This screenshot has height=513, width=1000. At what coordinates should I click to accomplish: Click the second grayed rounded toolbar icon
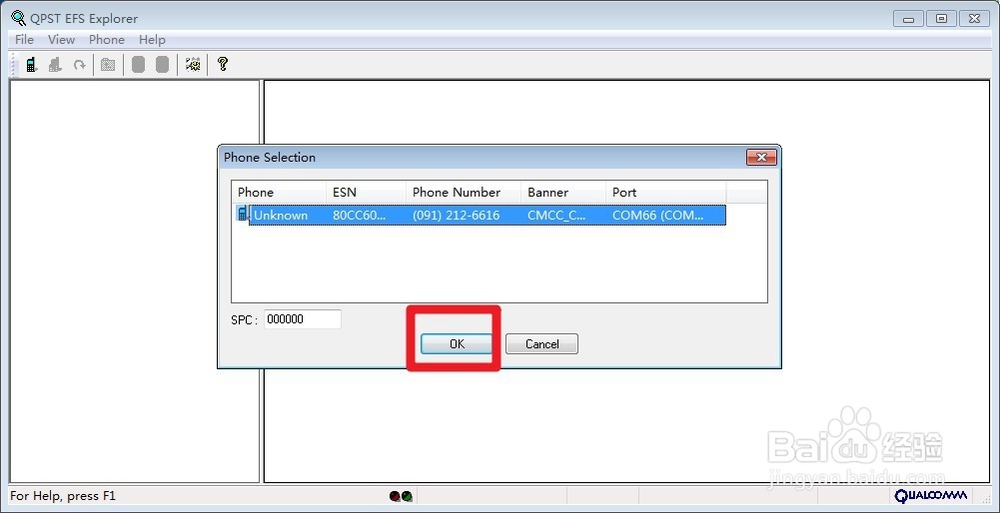point(163,64)
